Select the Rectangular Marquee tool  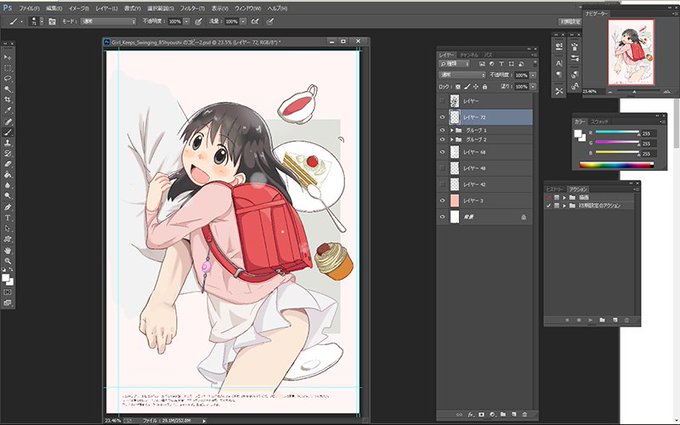7,68
